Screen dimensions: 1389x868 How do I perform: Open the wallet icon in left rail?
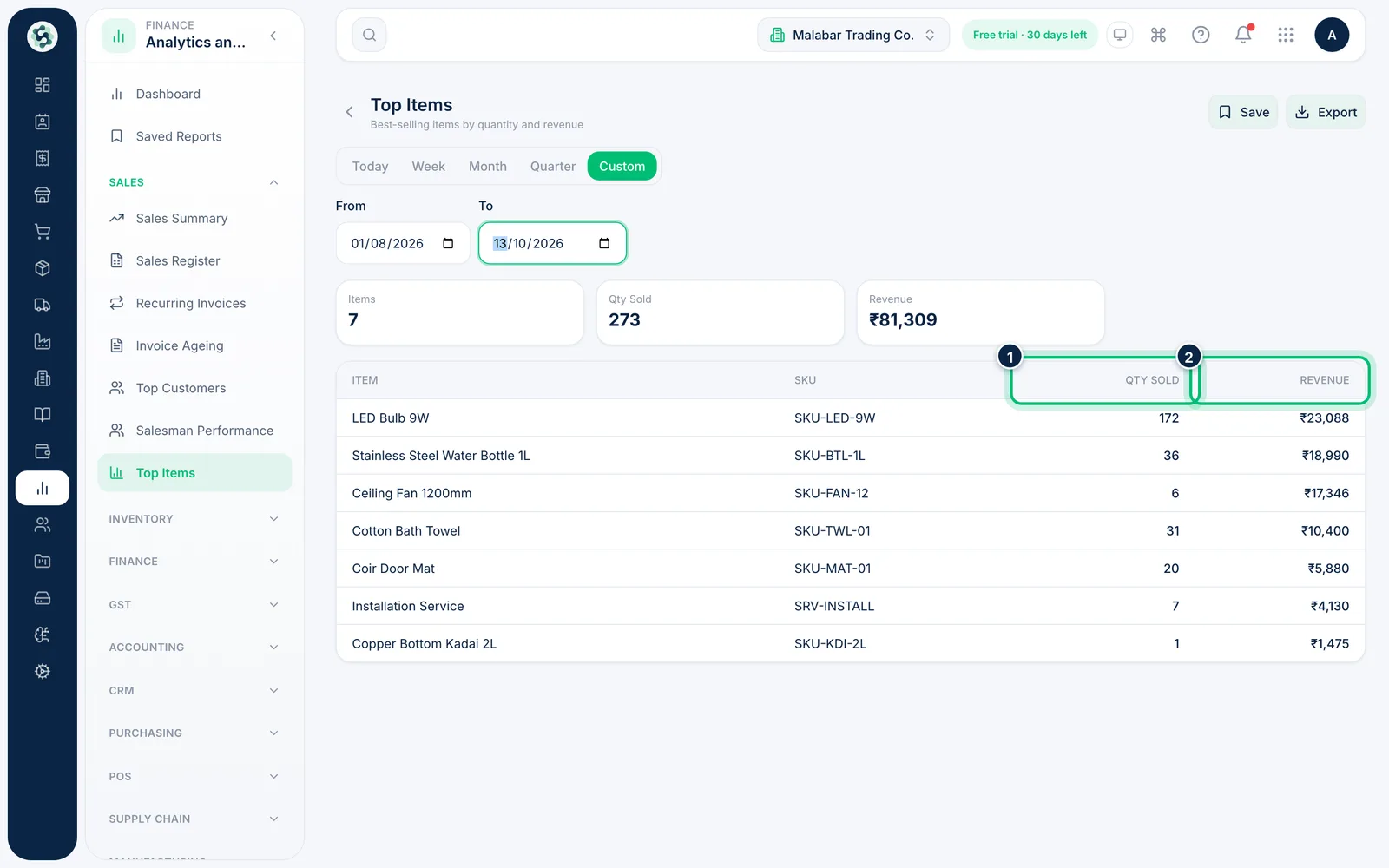pos(42,451)
